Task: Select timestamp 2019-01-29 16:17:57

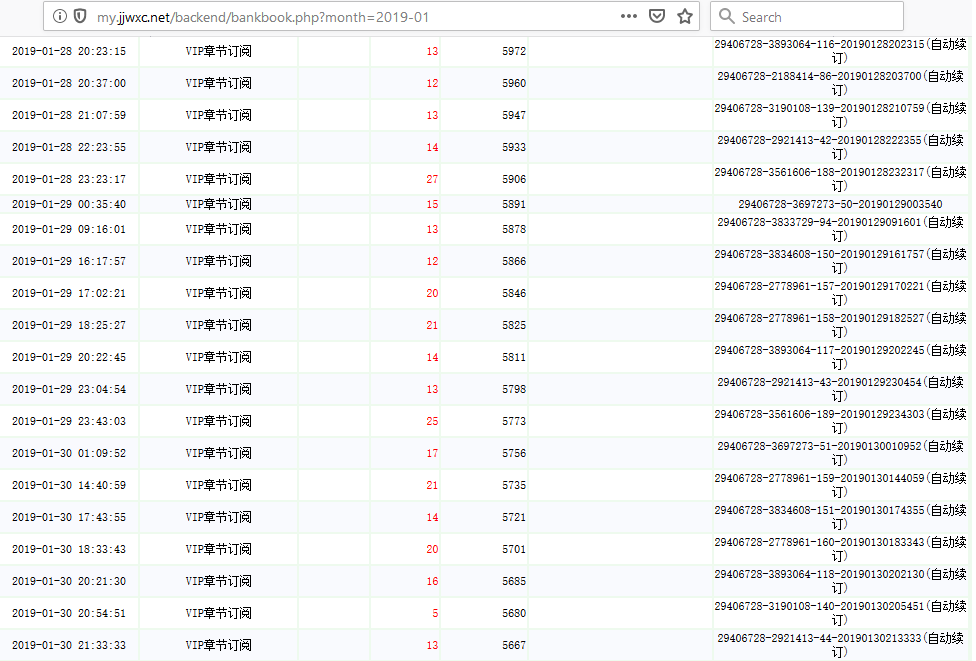Action: (x=69, y=261)
